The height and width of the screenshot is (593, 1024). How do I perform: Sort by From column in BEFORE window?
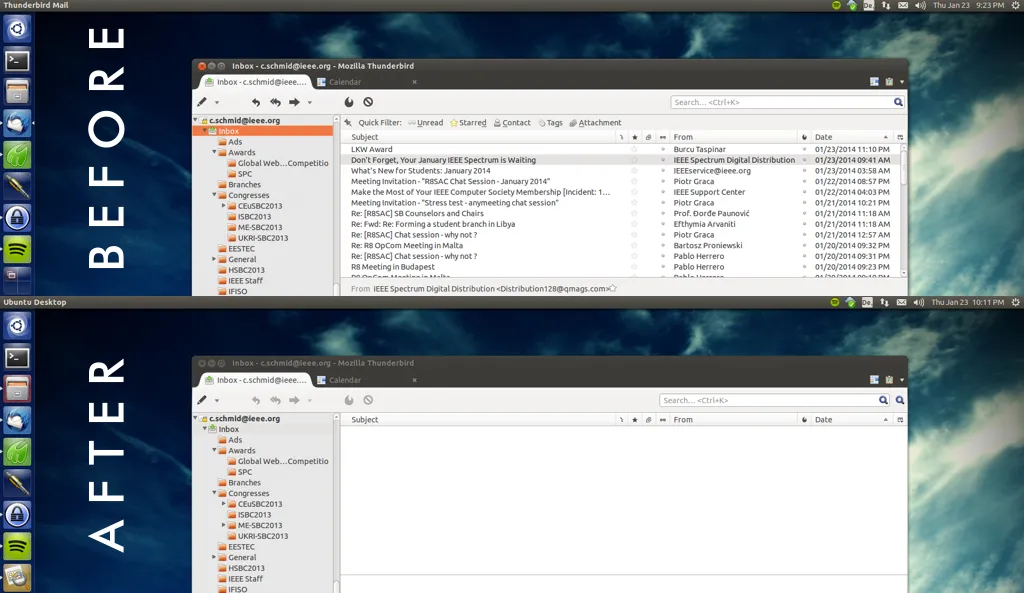pos(733,137)
